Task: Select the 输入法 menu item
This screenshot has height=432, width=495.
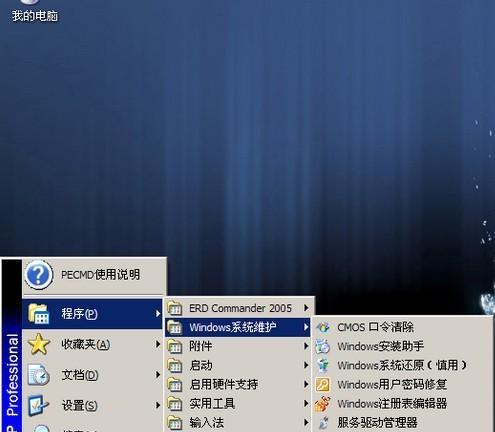Action: 238,423
